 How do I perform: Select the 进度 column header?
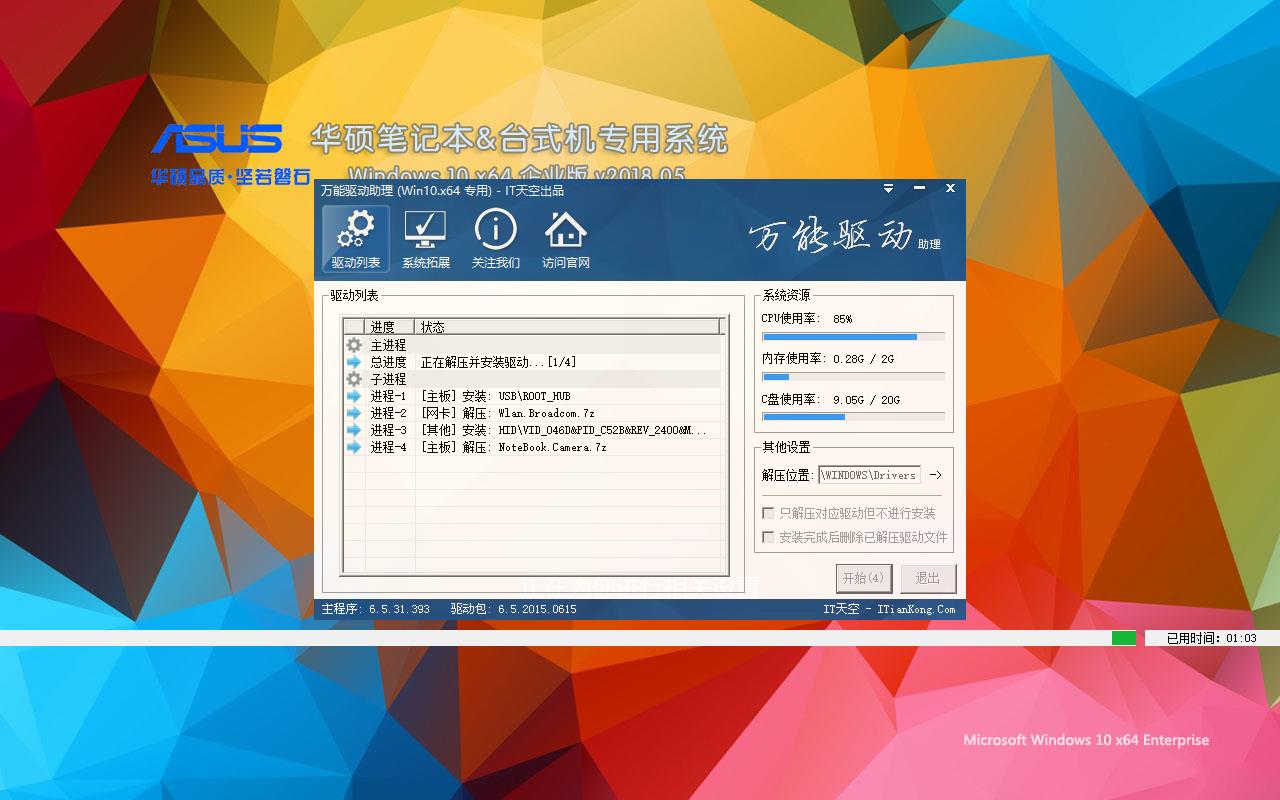(385, 326)
